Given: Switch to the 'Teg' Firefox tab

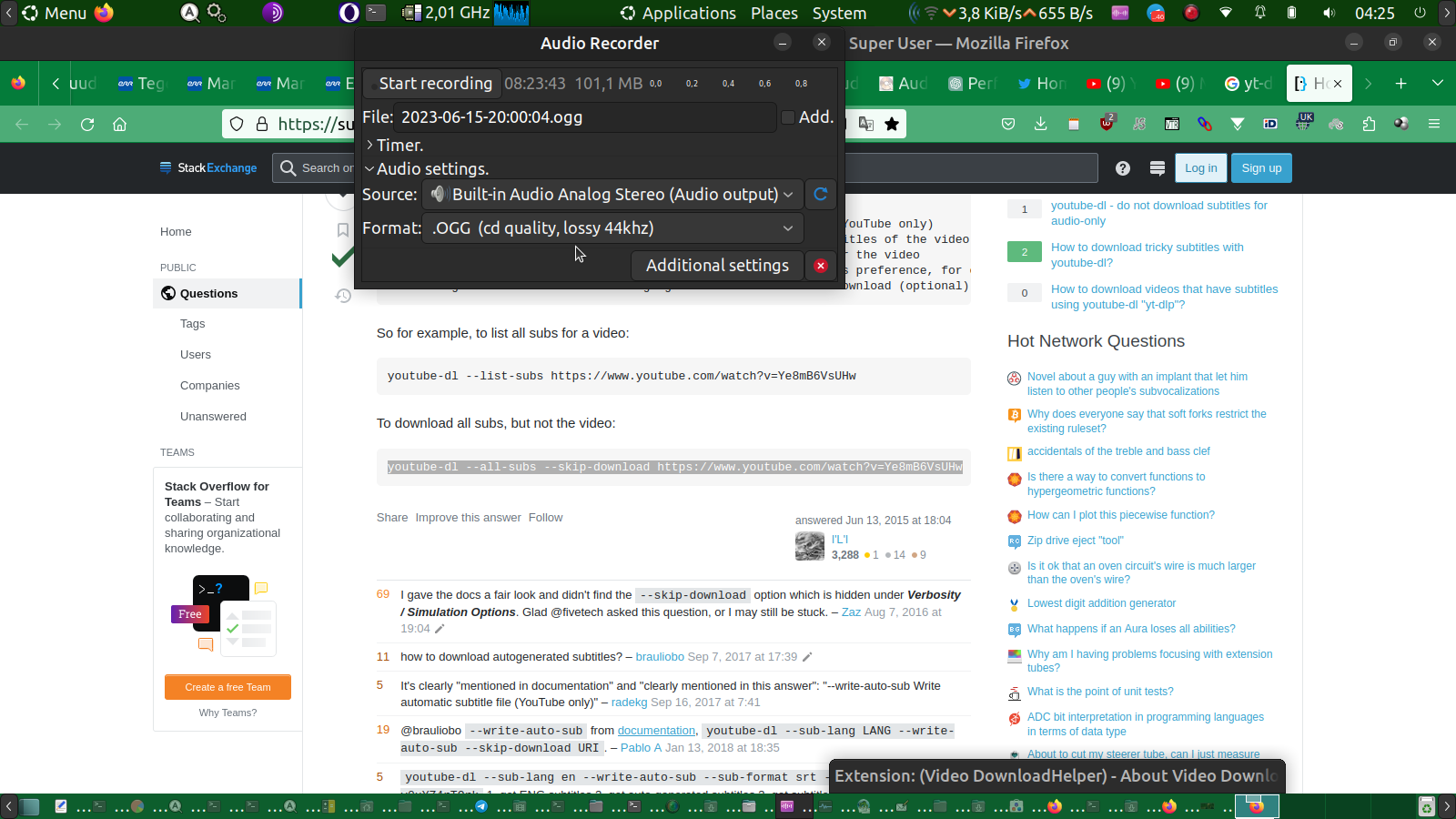Looking at the screenshot, I should (x=142, y=84).
